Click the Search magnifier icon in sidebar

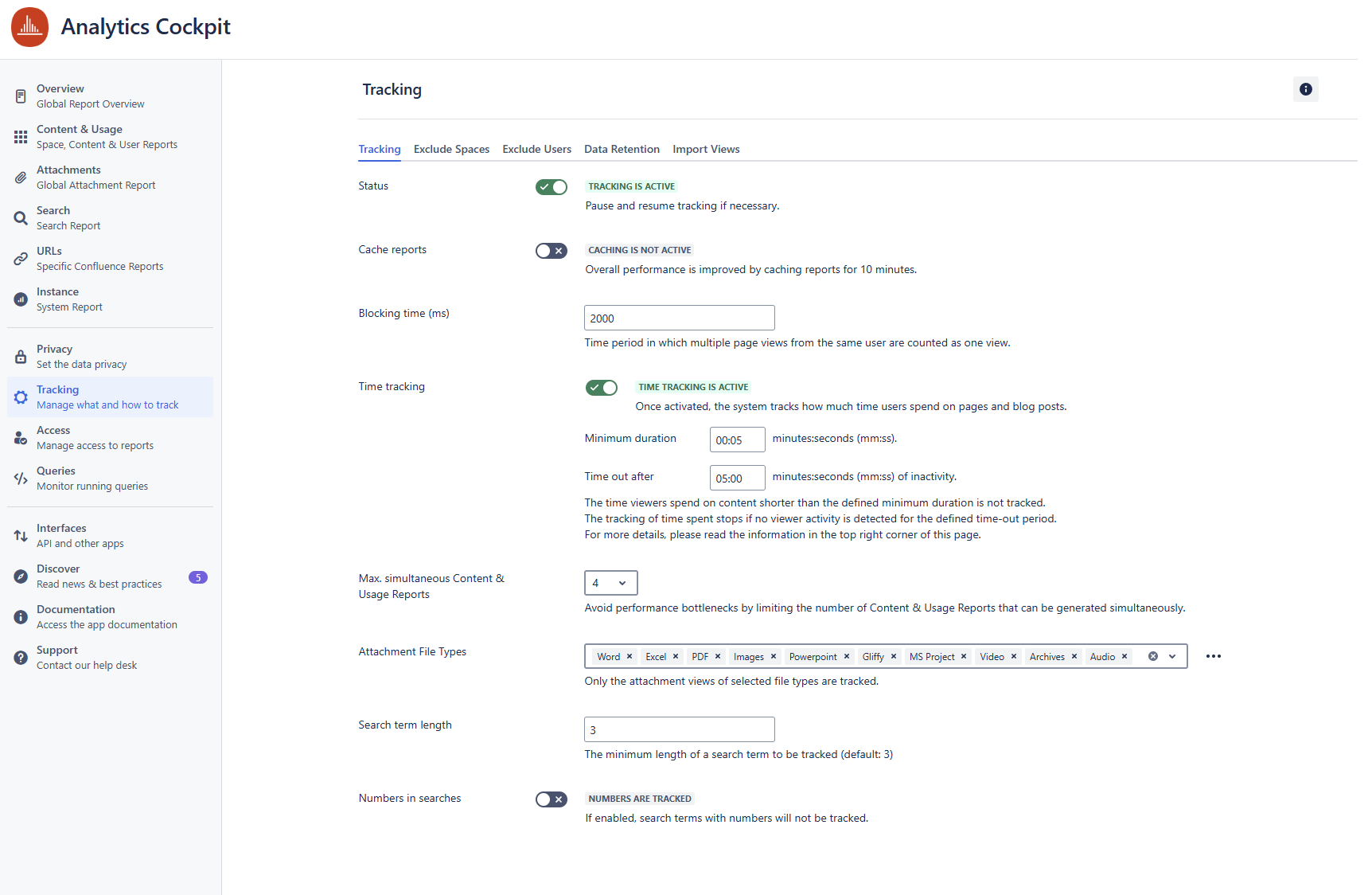click(x=21, y=218)
